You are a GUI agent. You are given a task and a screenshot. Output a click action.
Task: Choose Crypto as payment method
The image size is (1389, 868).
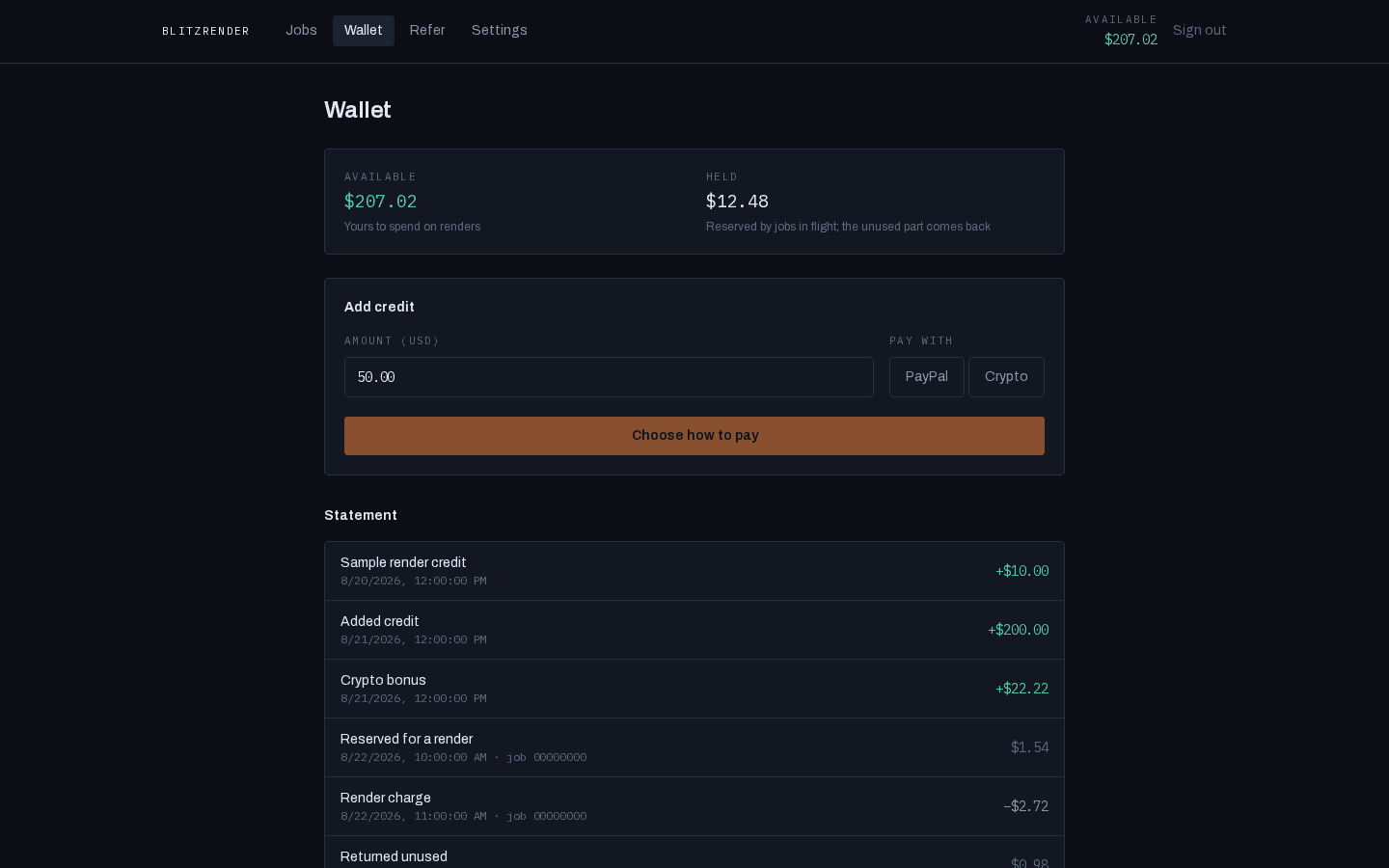click(1006, 377)
